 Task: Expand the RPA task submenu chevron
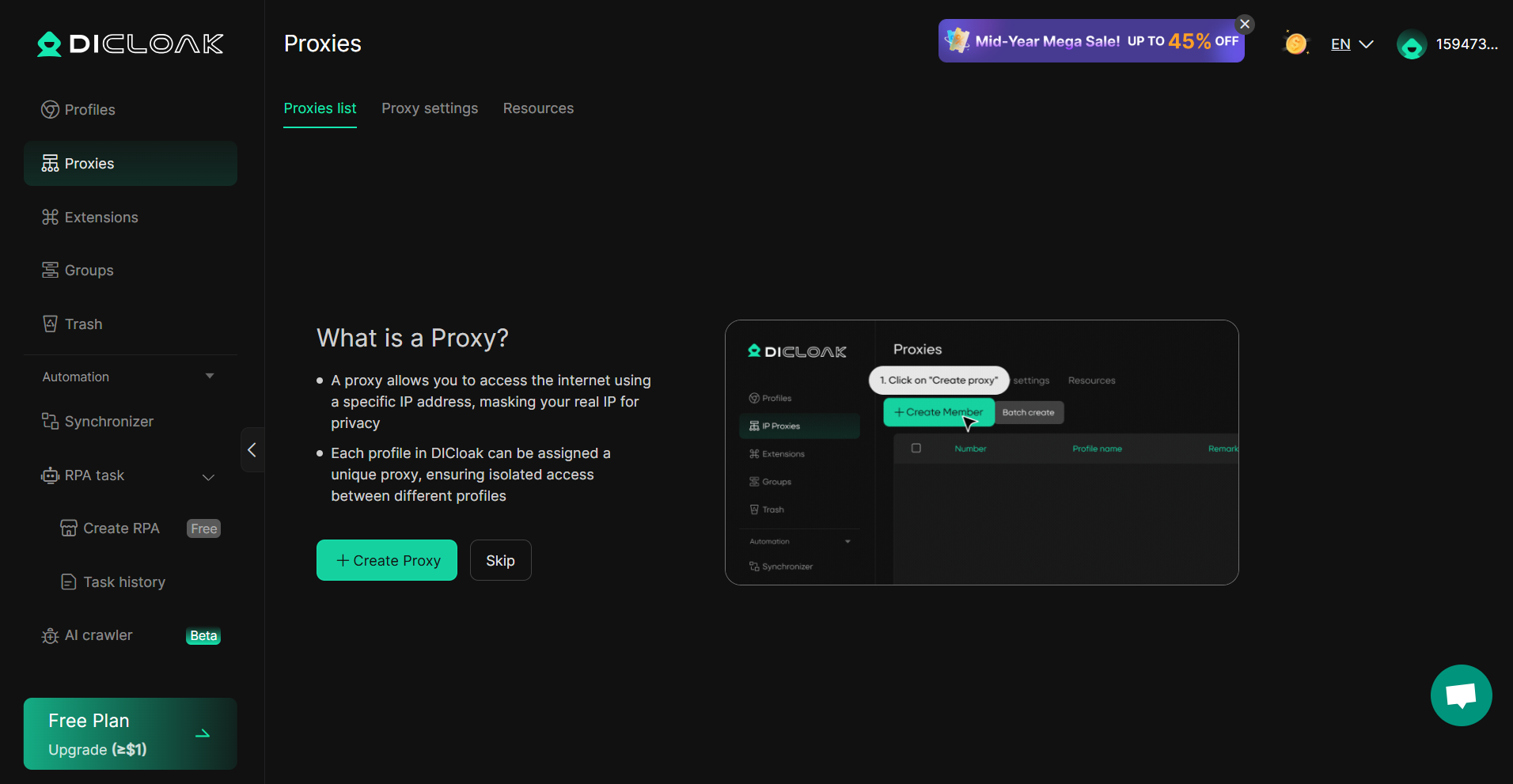coord(209,476)
